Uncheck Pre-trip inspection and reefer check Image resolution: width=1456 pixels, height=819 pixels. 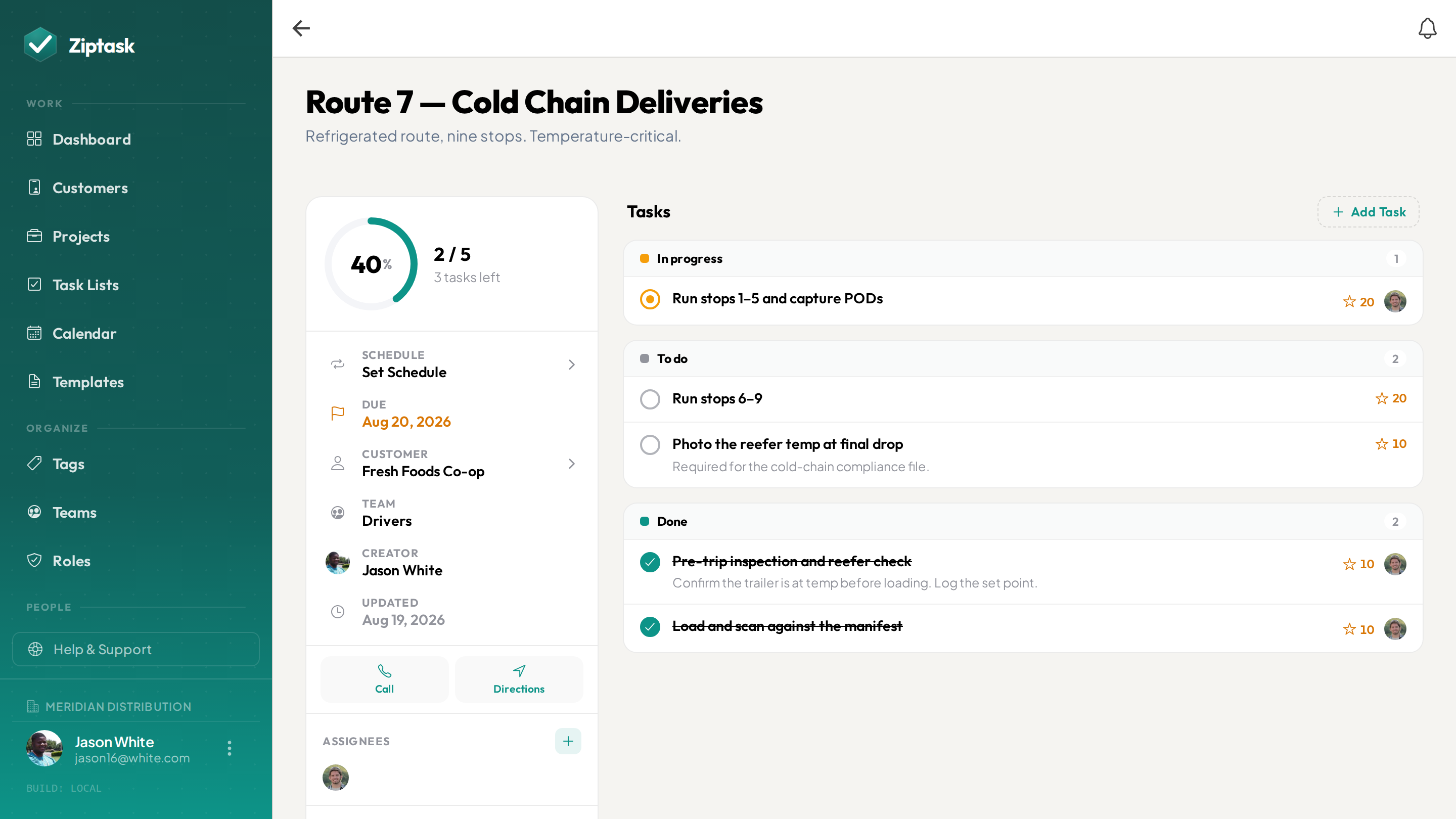tap(650, 562)
